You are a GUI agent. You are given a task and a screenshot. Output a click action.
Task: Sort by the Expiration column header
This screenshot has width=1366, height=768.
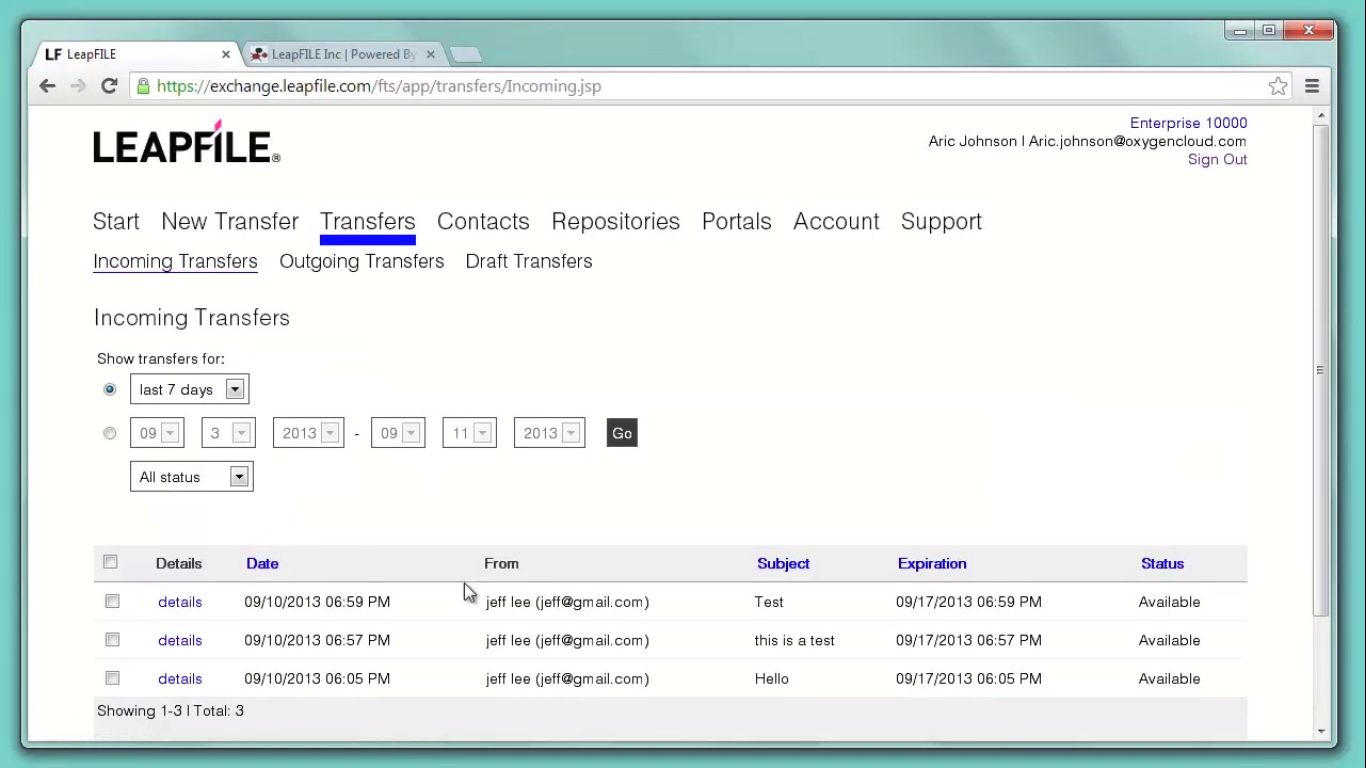point(932,564)
